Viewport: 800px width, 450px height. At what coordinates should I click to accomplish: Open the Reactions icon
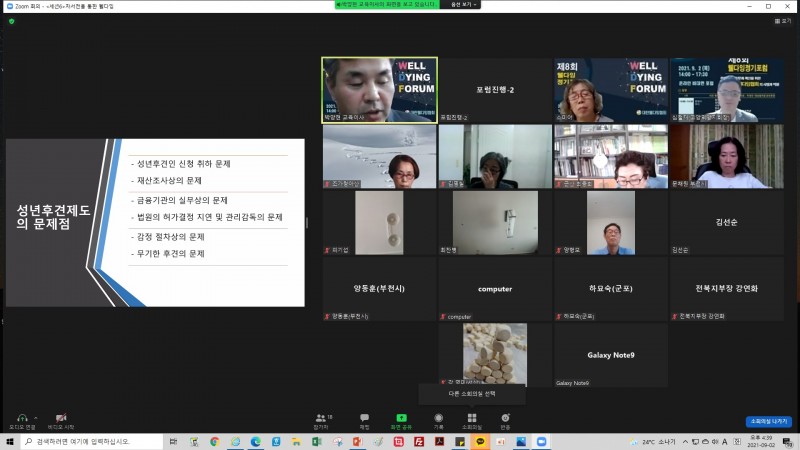click(505, 420)
